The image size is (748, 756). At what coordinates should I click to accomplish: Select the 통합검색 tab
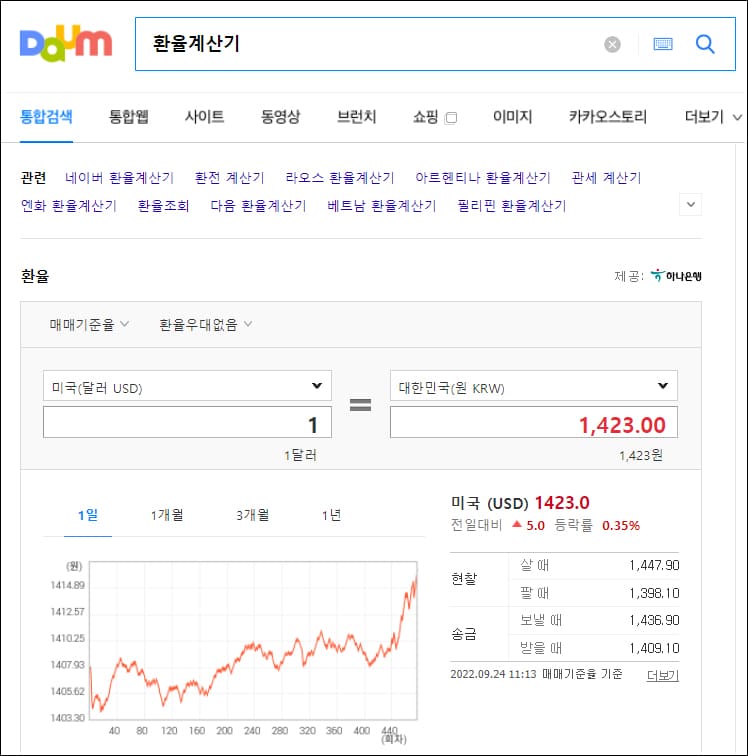46,117
